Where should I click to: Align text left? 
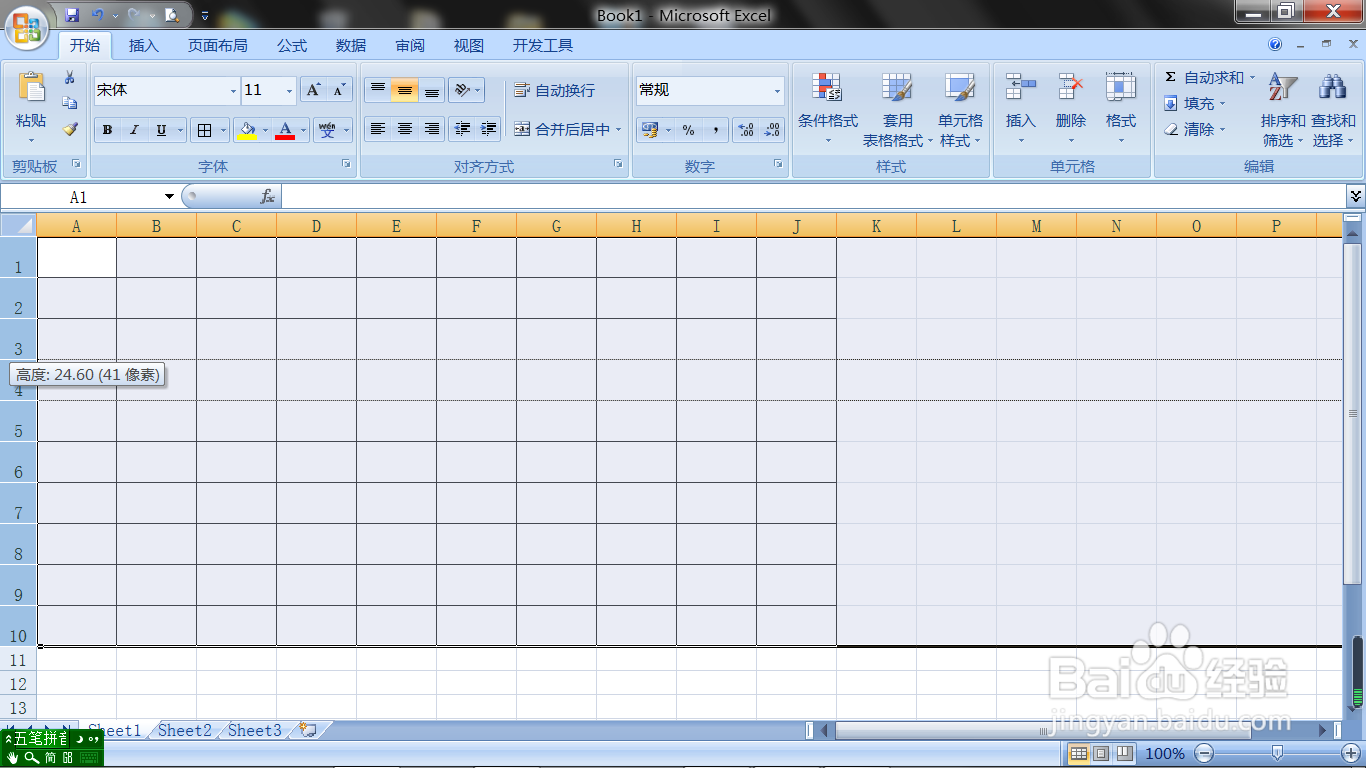coord(378,129)
